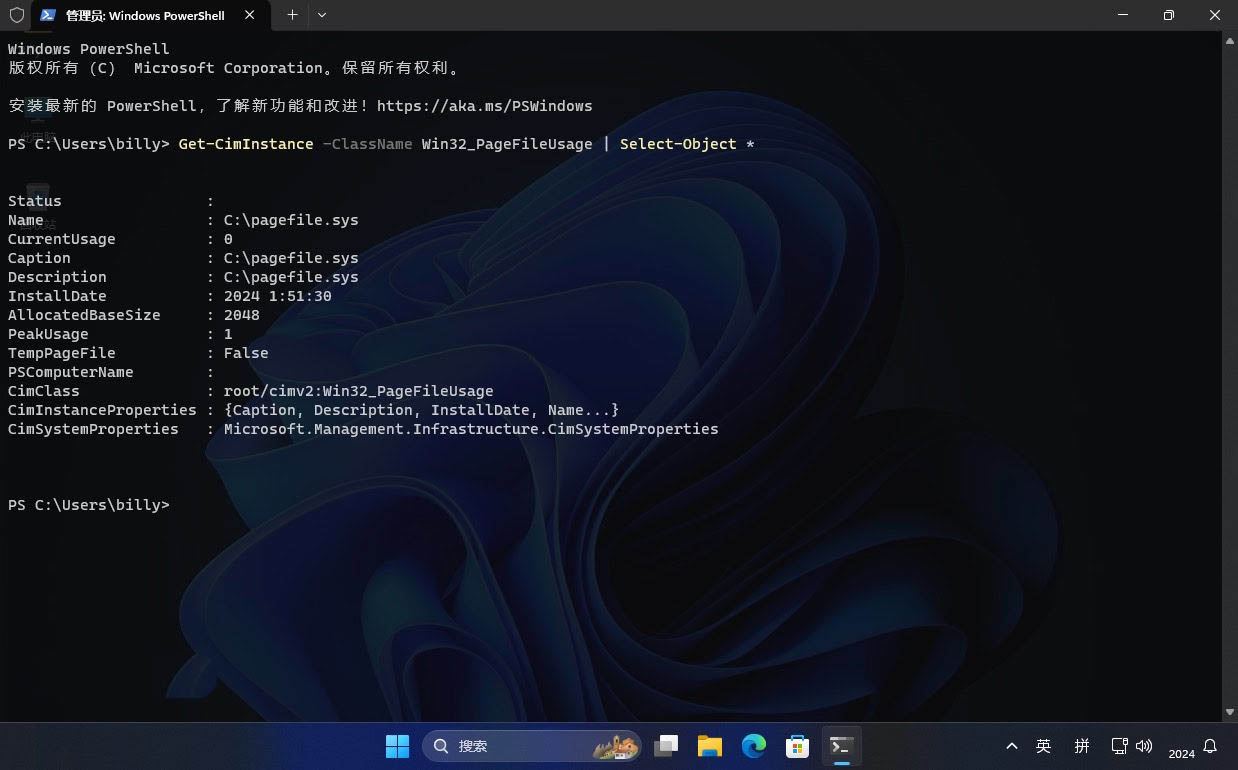This screenshot has width=1238, height=770.
Task: Open the Windows Start menu
Action: pyautogui.click(x=397, y=746)
